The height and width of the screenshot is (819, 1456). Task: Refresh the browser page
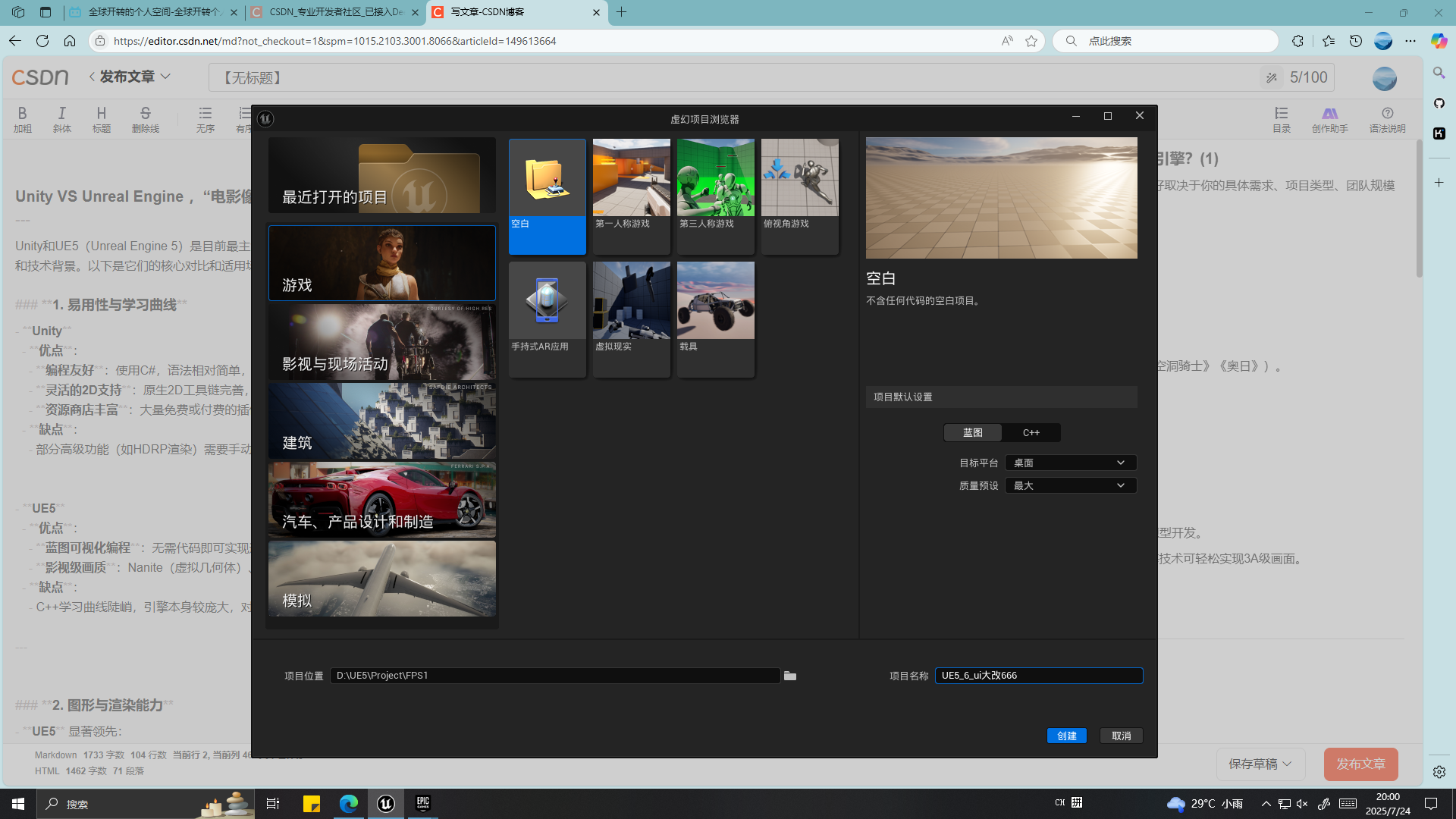click(x=42, y=41)
